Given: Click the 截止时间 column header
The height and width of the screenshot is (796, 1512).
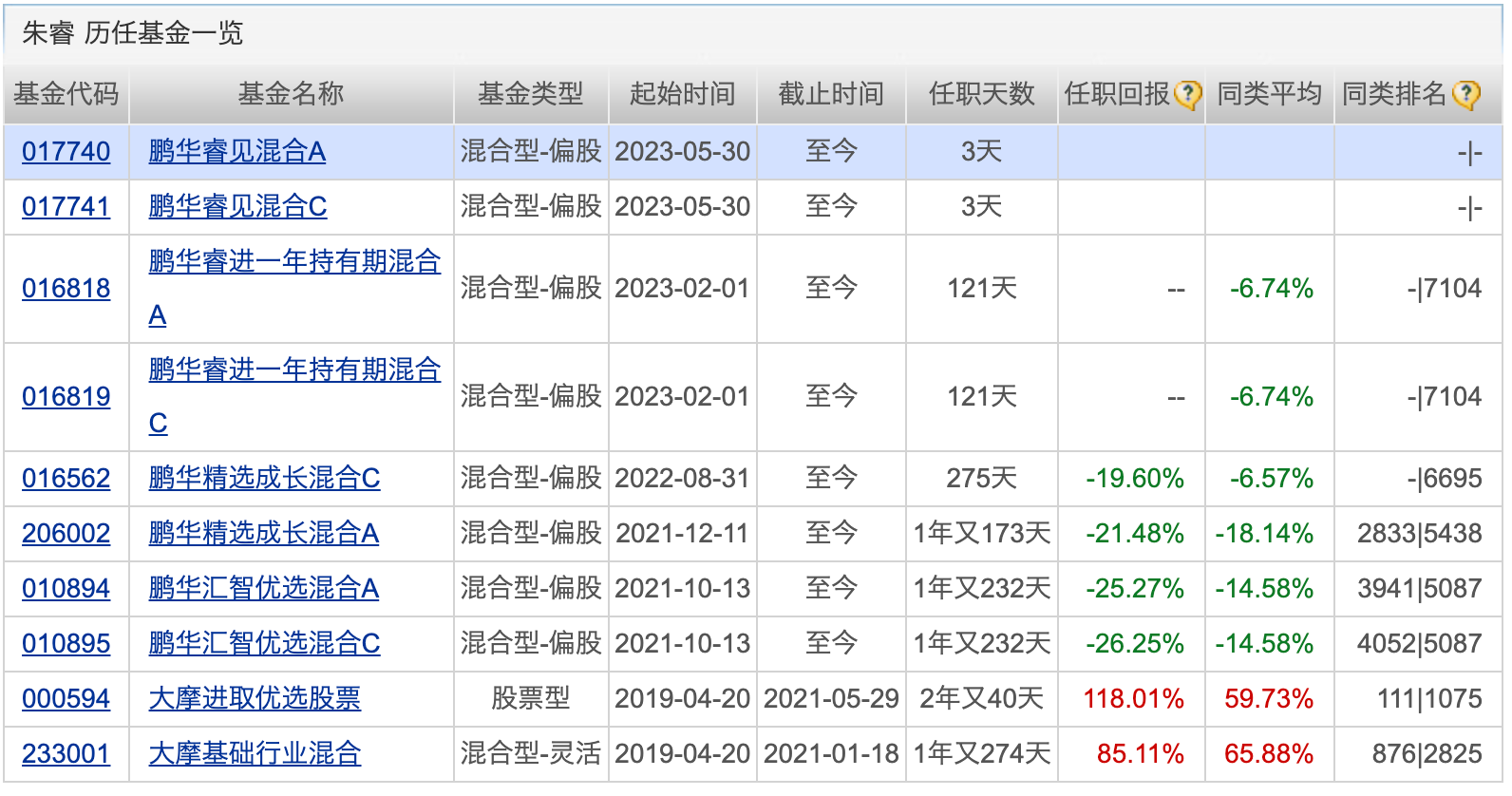Looking at the screenshot, I should [x=831, y=94].
